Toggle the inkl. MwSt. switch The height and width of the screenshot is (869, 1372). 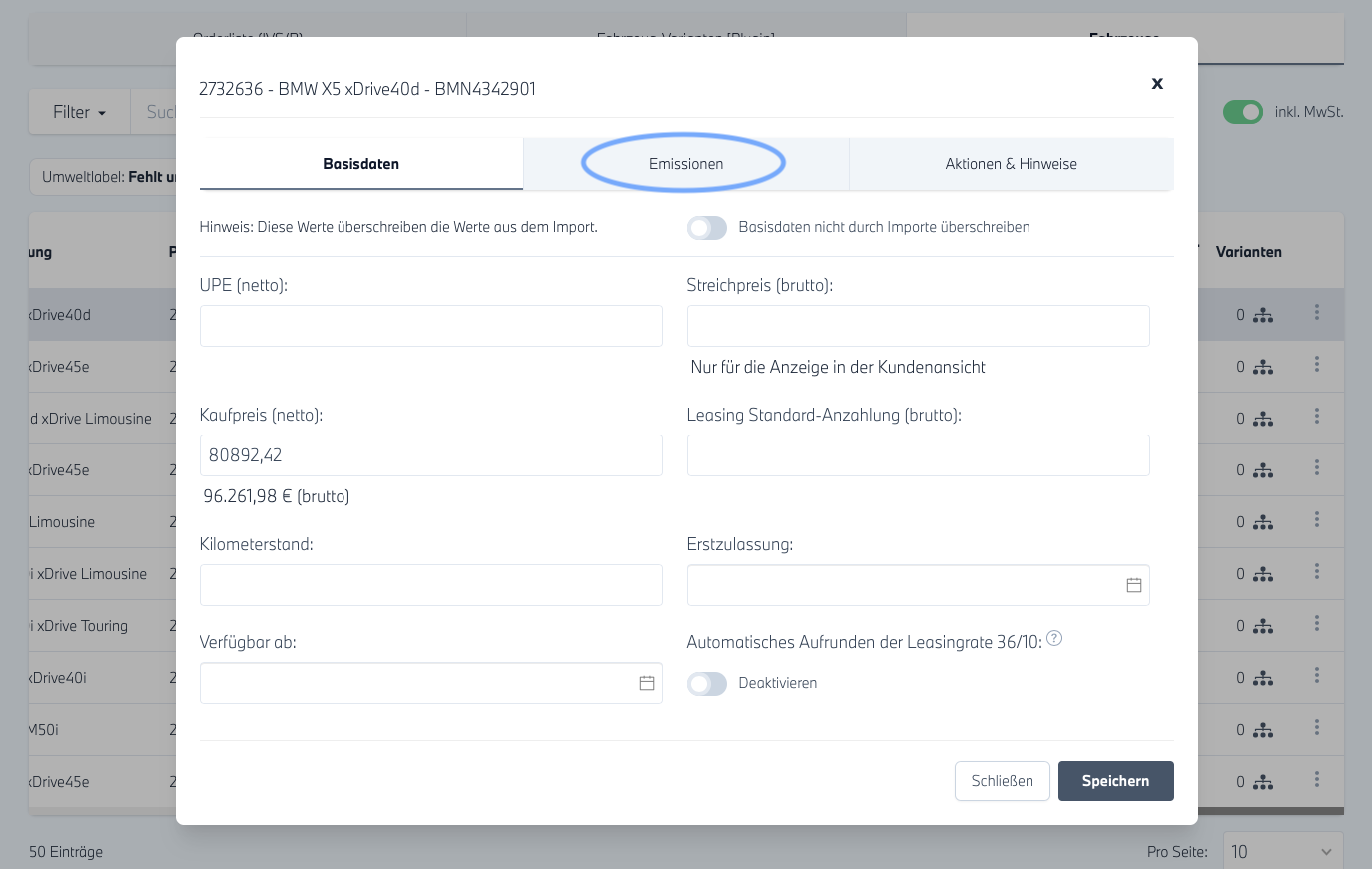click(x=1243, y=112)
